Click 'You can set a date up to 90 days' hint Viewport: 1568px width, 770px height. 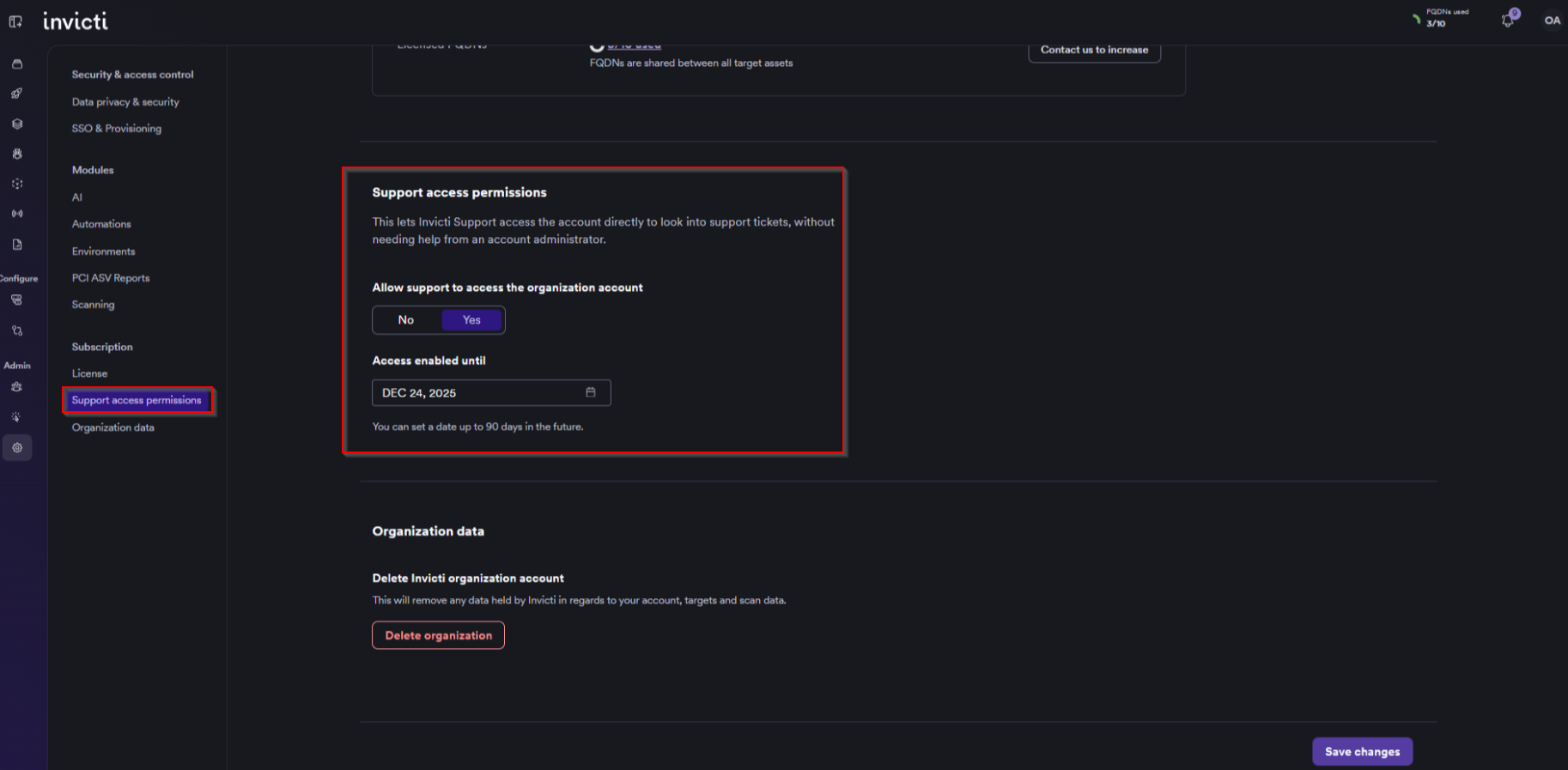[477, 427]
